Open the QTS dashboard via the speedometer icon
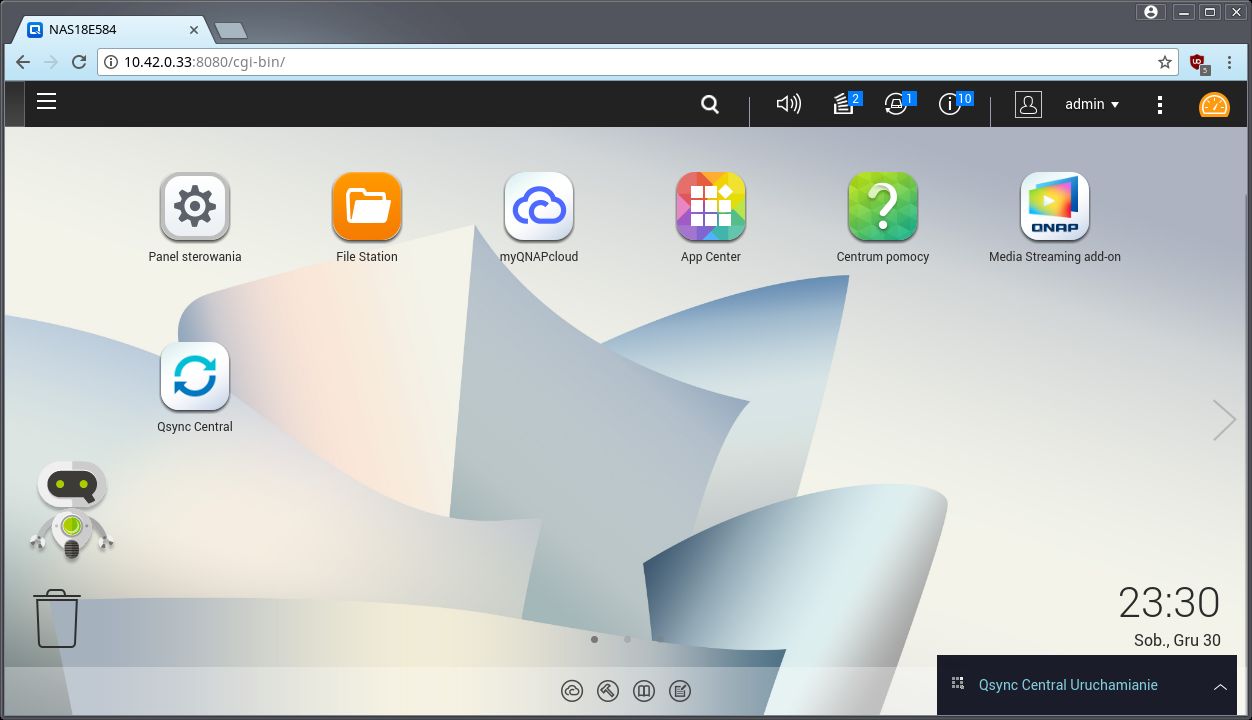The image size is (1252, 720). (x=1214, y=103)
